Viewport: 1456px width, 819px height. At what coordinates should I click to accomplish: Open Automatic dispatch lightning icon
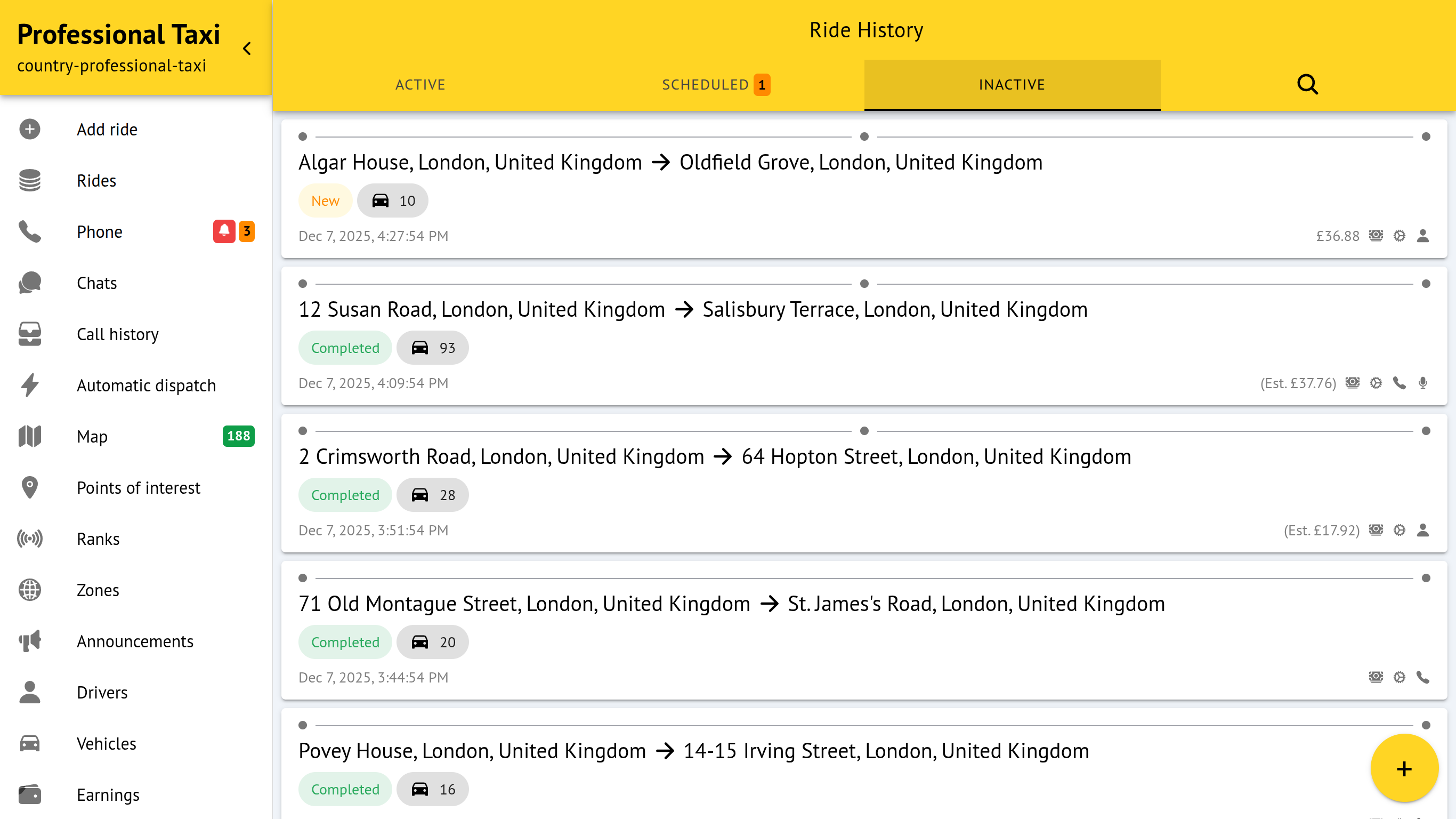click(x=30, y=385)
